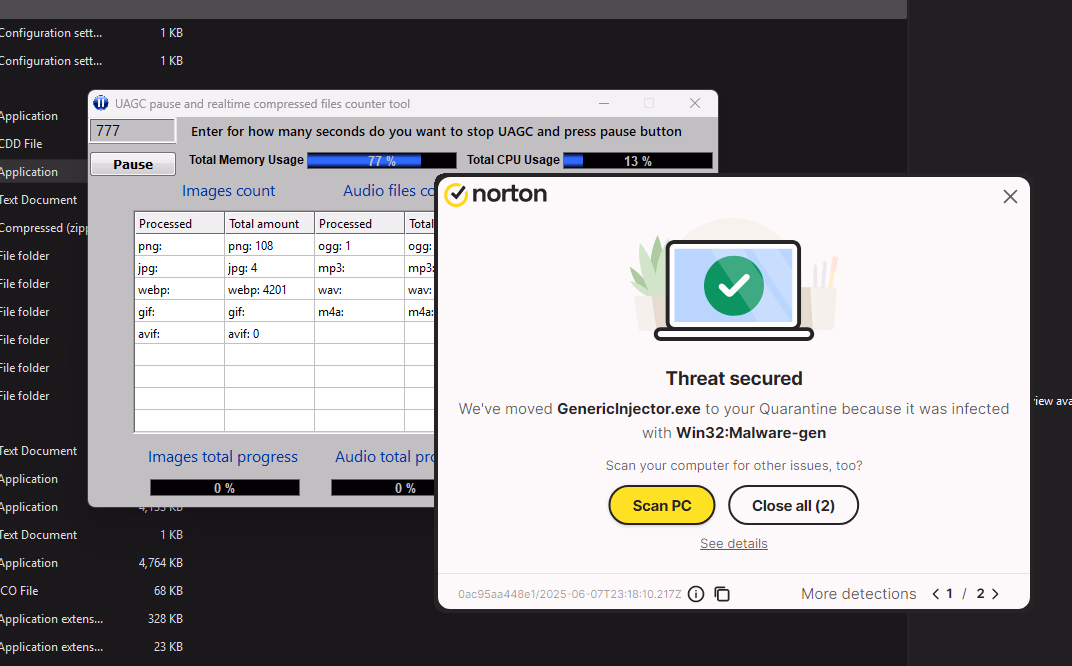Click the 'm4a:' cell in audio Processed column

point(360,312)
